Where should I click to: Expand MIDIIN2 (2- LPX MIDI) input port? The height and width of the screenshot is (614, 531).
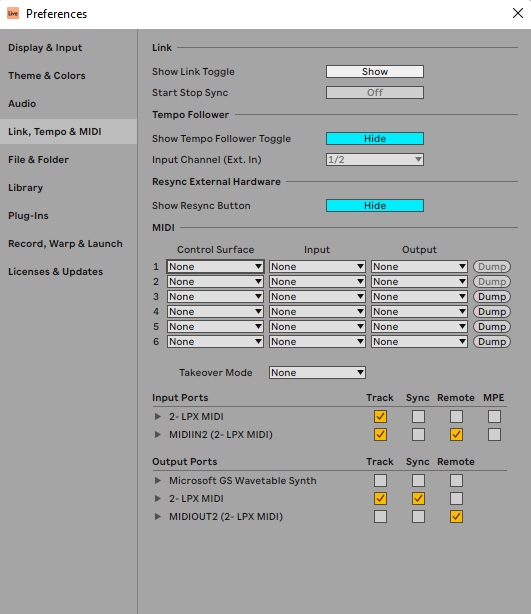click(157, 435)
